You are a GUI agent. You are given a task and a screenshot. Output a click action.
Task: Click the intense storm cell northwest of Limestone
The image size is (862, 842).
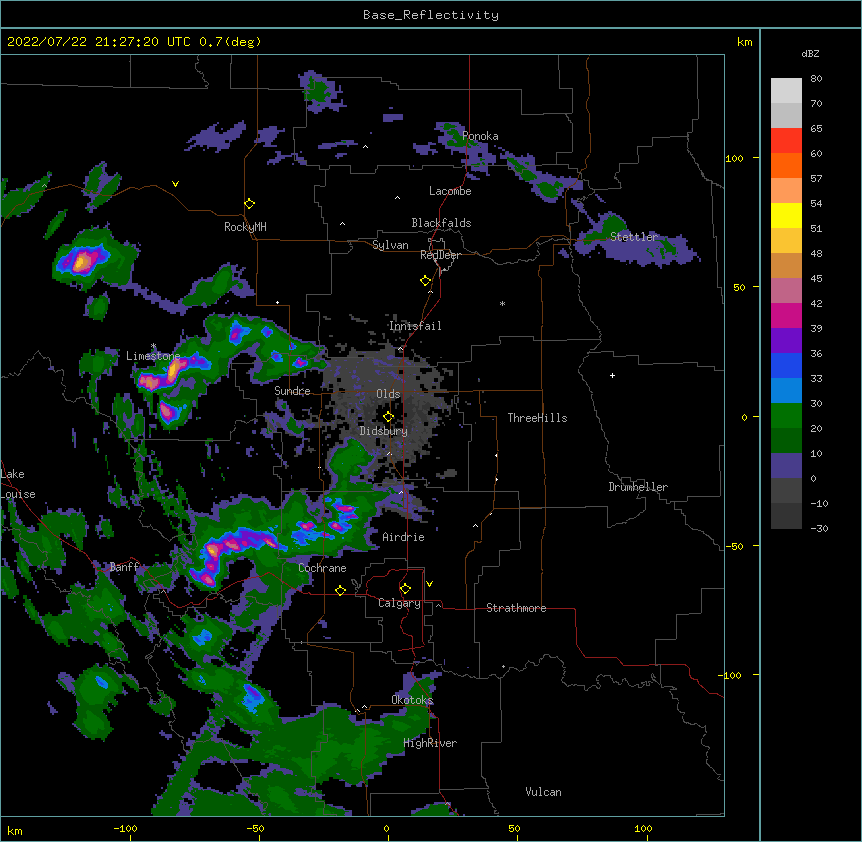[x=84, y=261]
